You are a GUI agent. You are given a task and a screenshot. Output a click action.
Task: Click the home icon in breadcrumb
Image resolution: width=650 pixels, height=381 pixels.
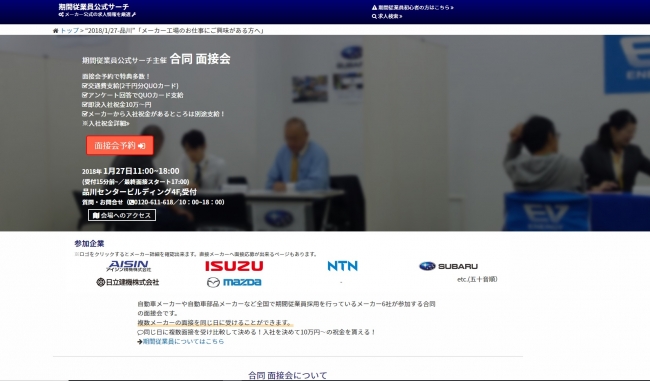coord(56,31)
